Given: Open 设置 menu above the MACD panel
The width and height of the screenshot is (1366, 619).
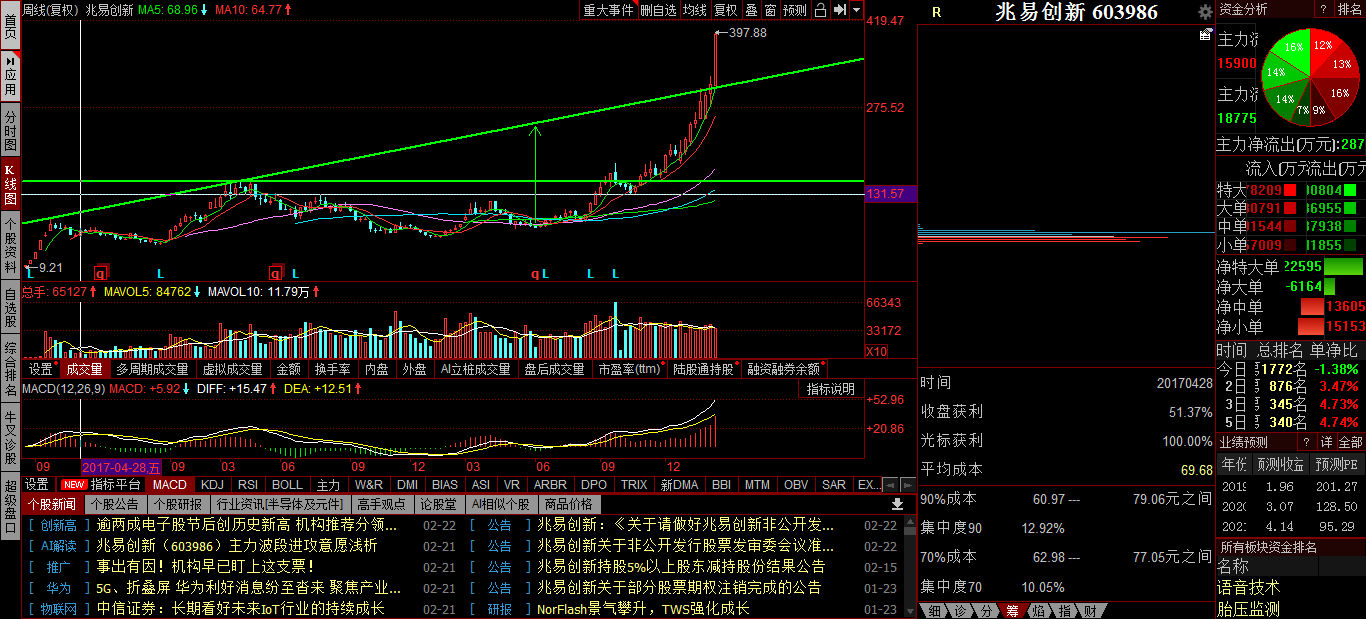Looking at the screenshot, I should pyautogui.click(x=40, y=369).
